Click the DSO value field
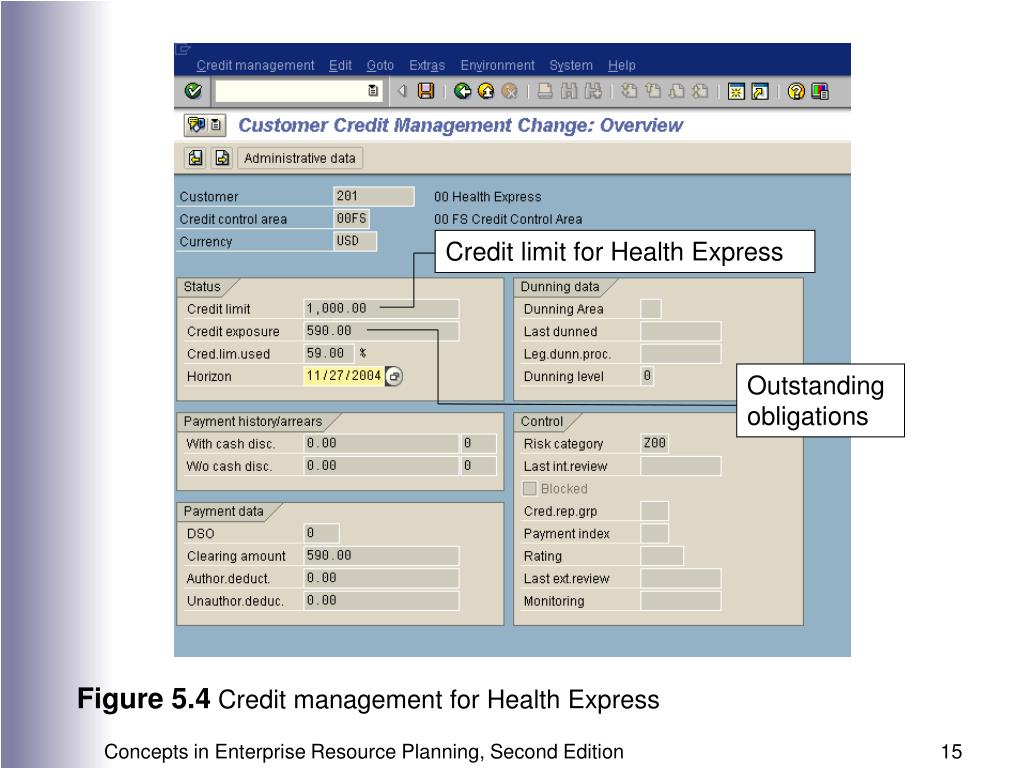The image size is (1024, 768). click(x=321, y=533)
